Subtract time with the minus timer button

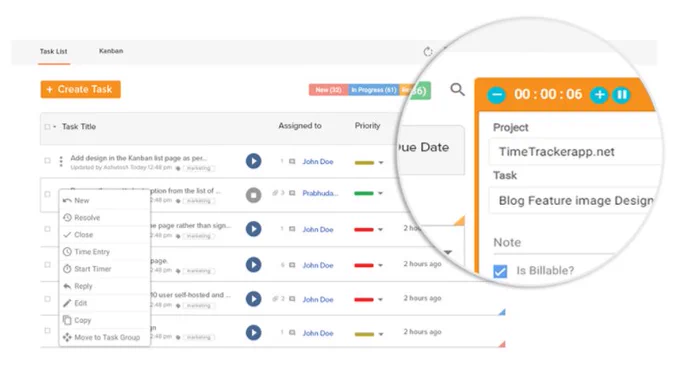pyautogui.click(x=496, y=95)
